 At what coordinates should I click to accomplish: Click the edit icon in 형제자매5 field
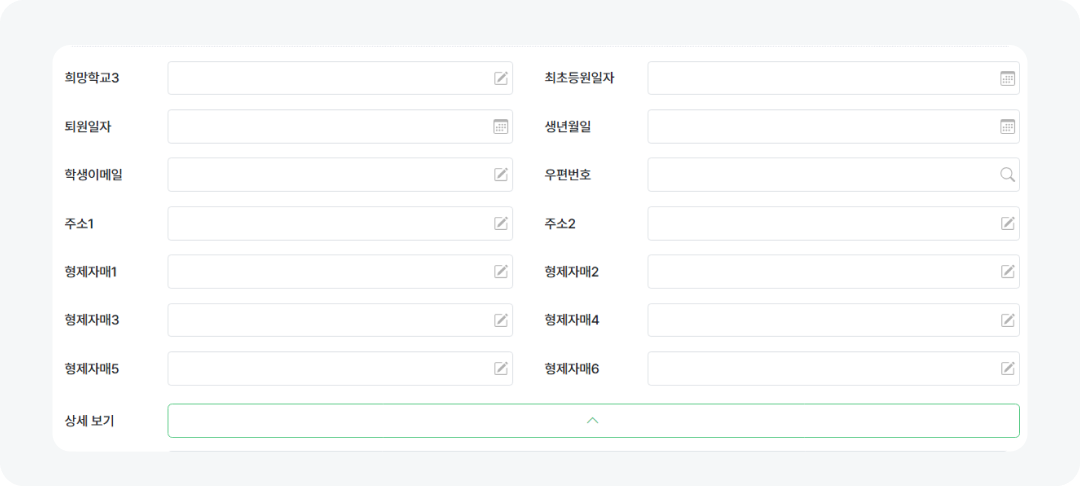coord(501,368)
